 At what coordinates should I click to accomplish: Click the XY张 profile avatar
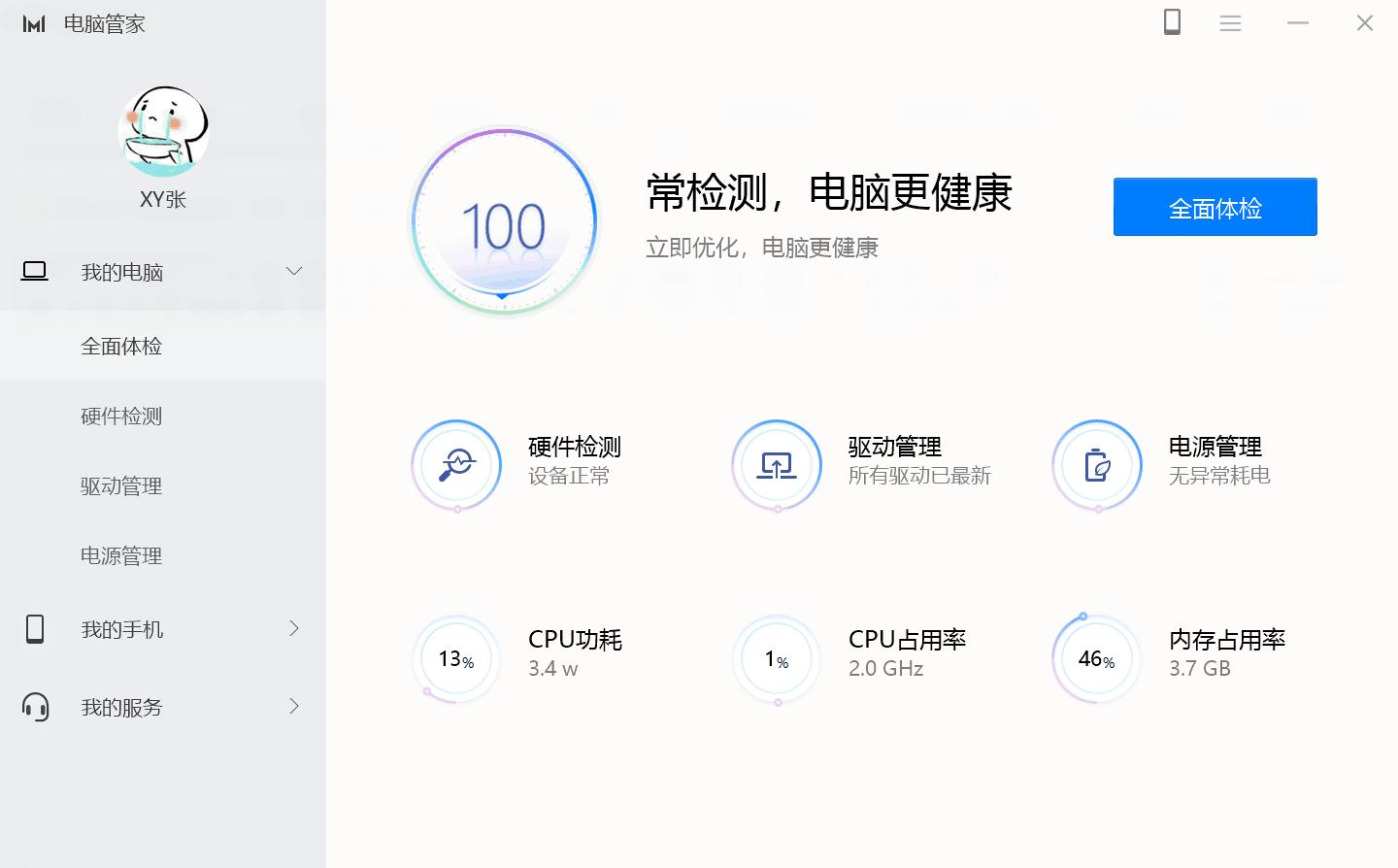tap(164, 132)
